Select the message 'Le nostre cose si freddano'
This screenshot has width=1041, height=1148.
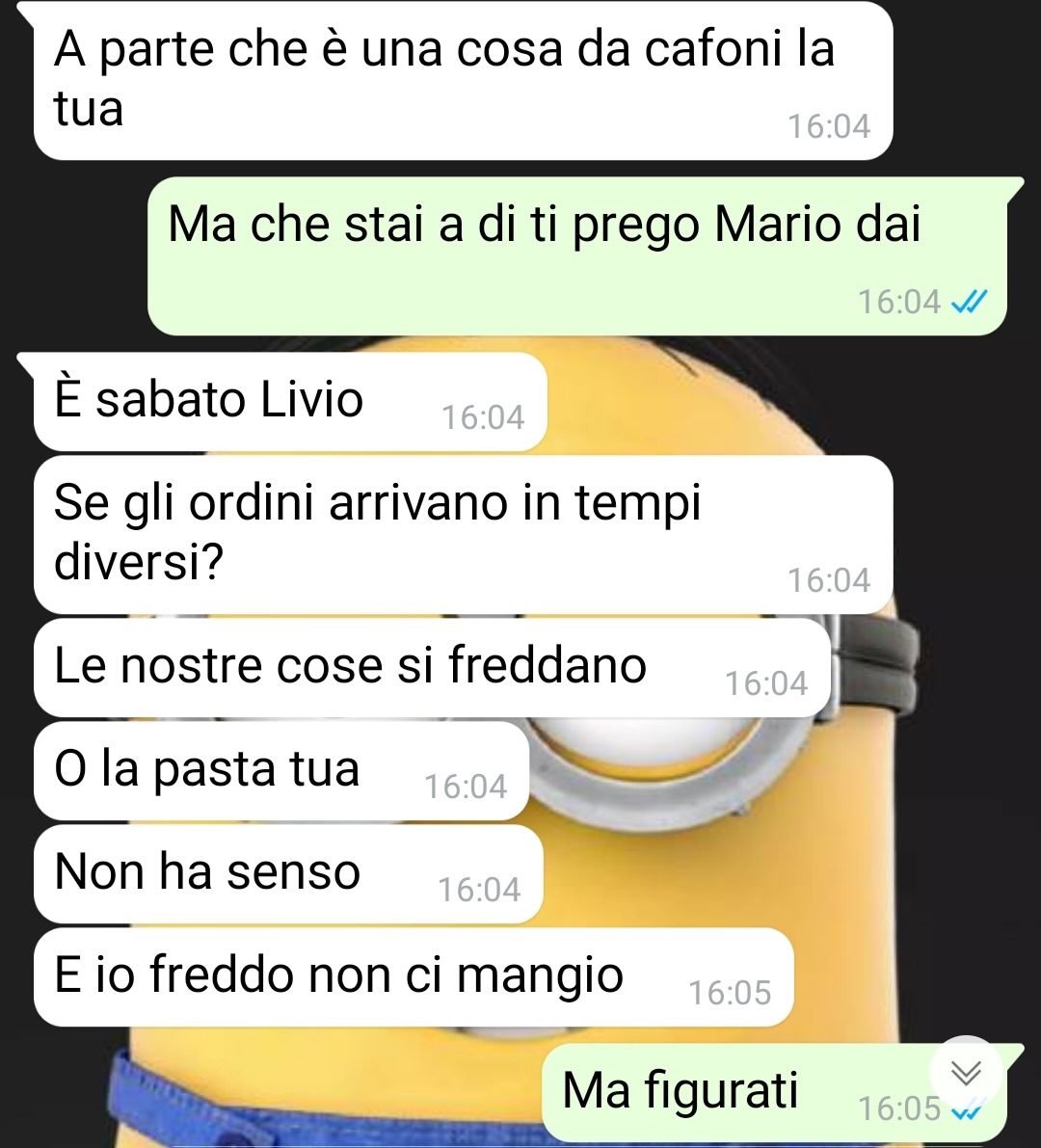click(x=432, y=667)
